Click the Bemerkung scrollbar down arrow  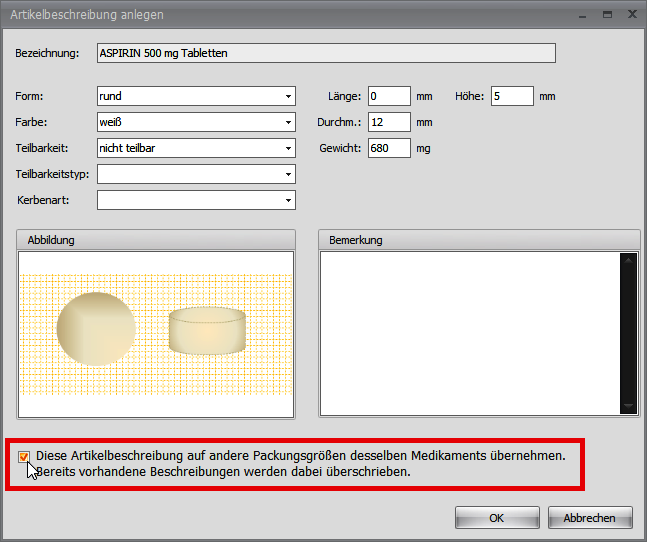coord(628,406)
